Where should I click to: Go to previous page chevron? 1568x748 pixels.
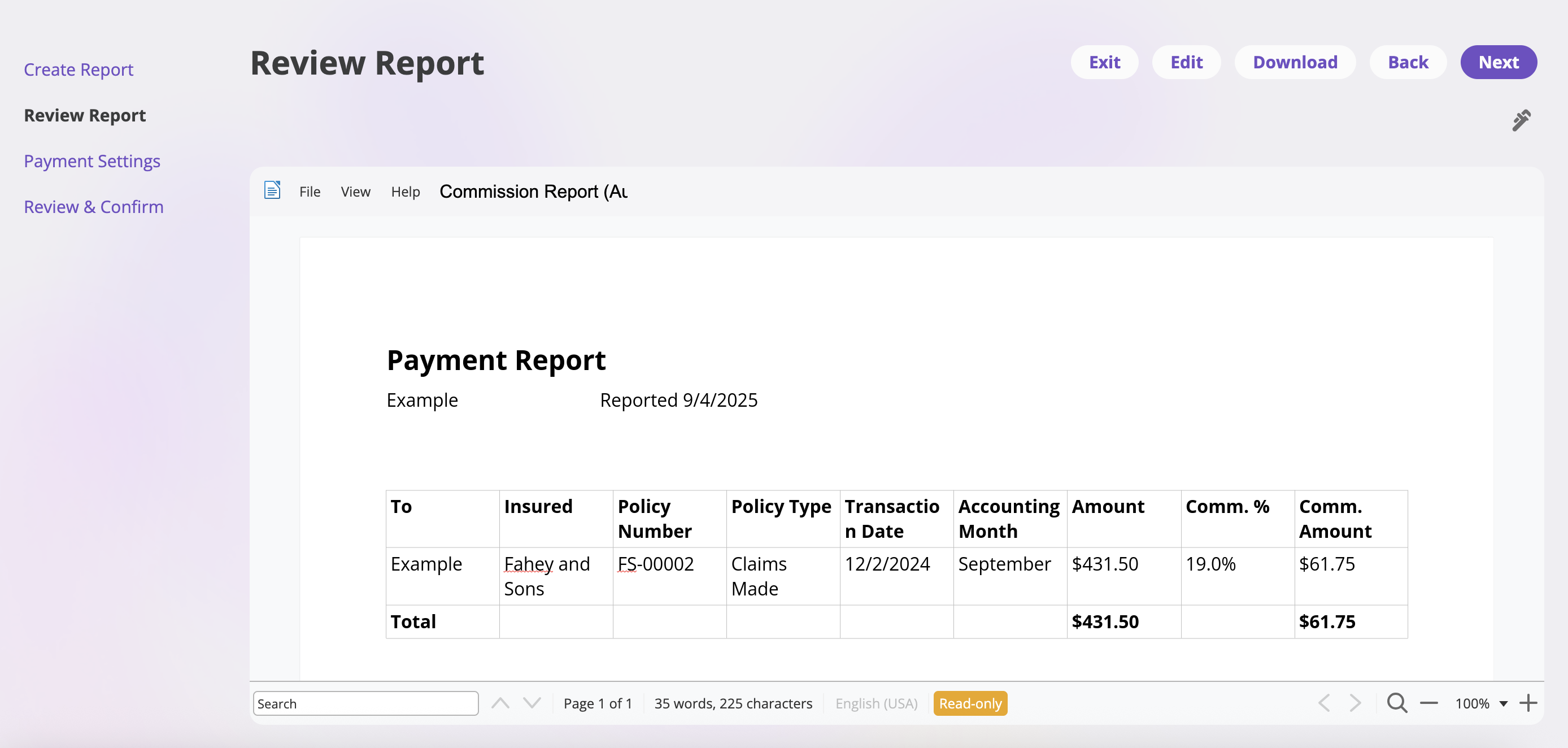(1324, 703)
